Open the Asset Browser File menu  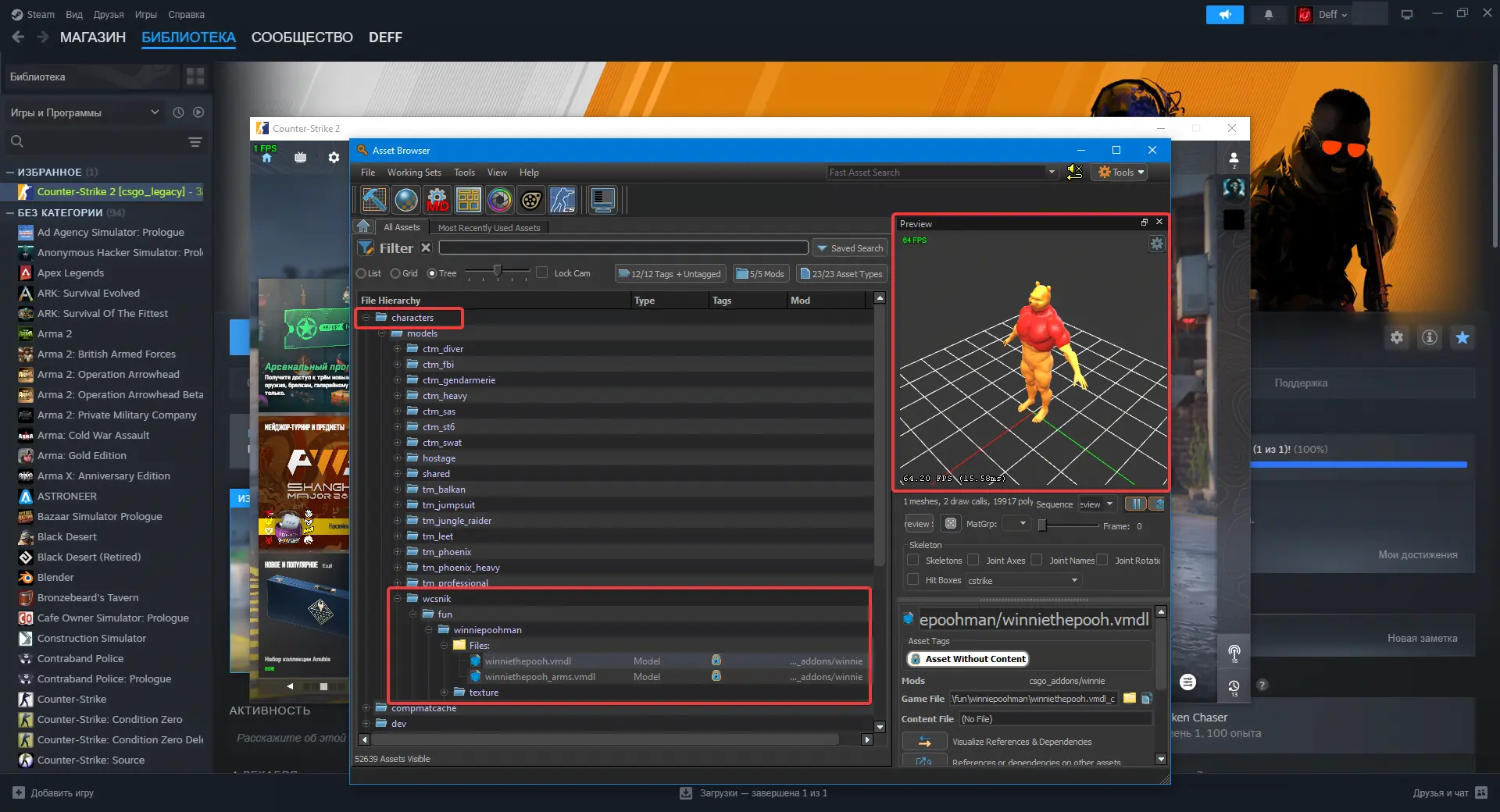pyautogui.click(x=368, y=173)
